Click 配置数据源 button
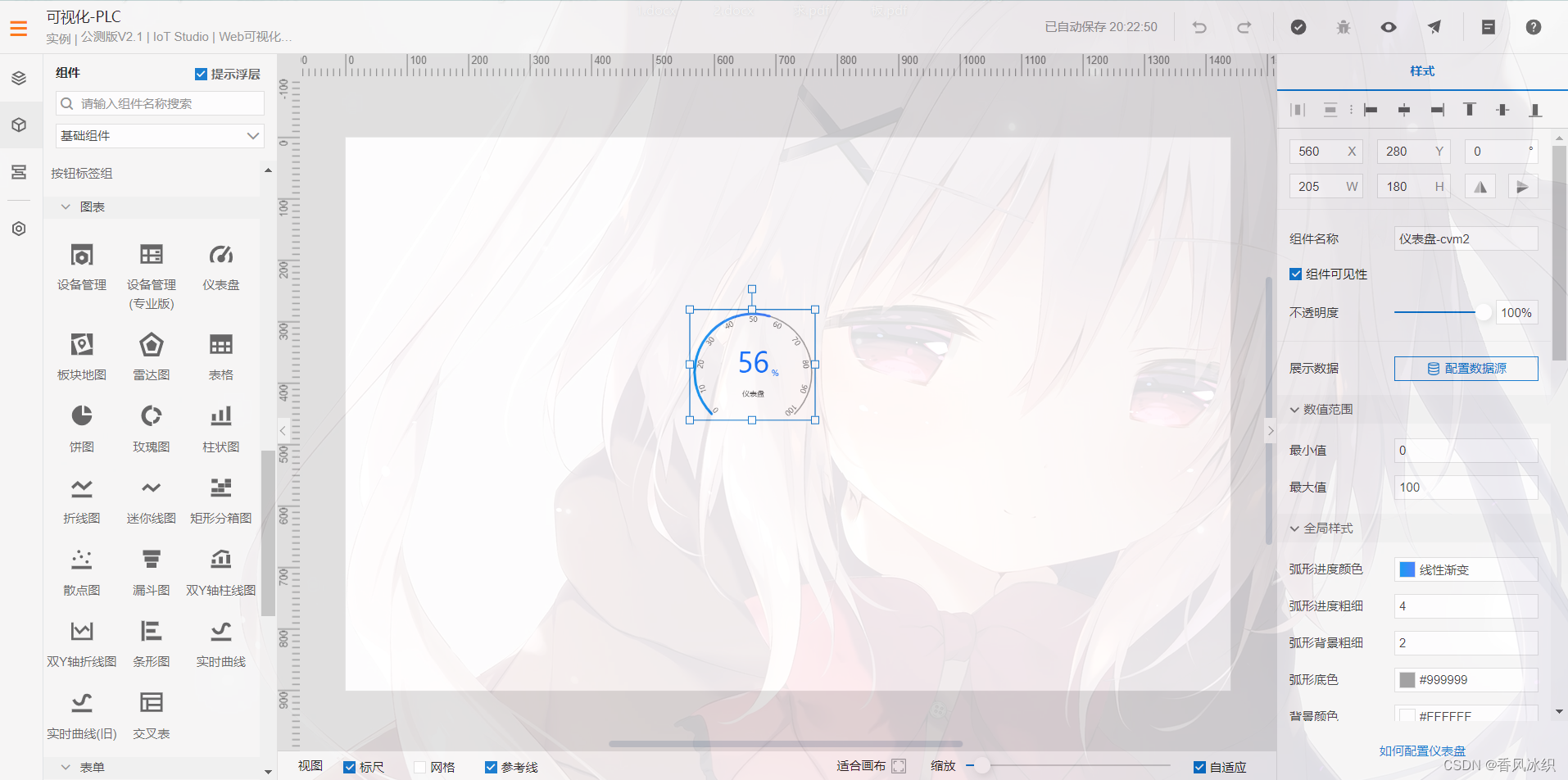This screenshot has height=780, width=1568. tap(1466, 369)
